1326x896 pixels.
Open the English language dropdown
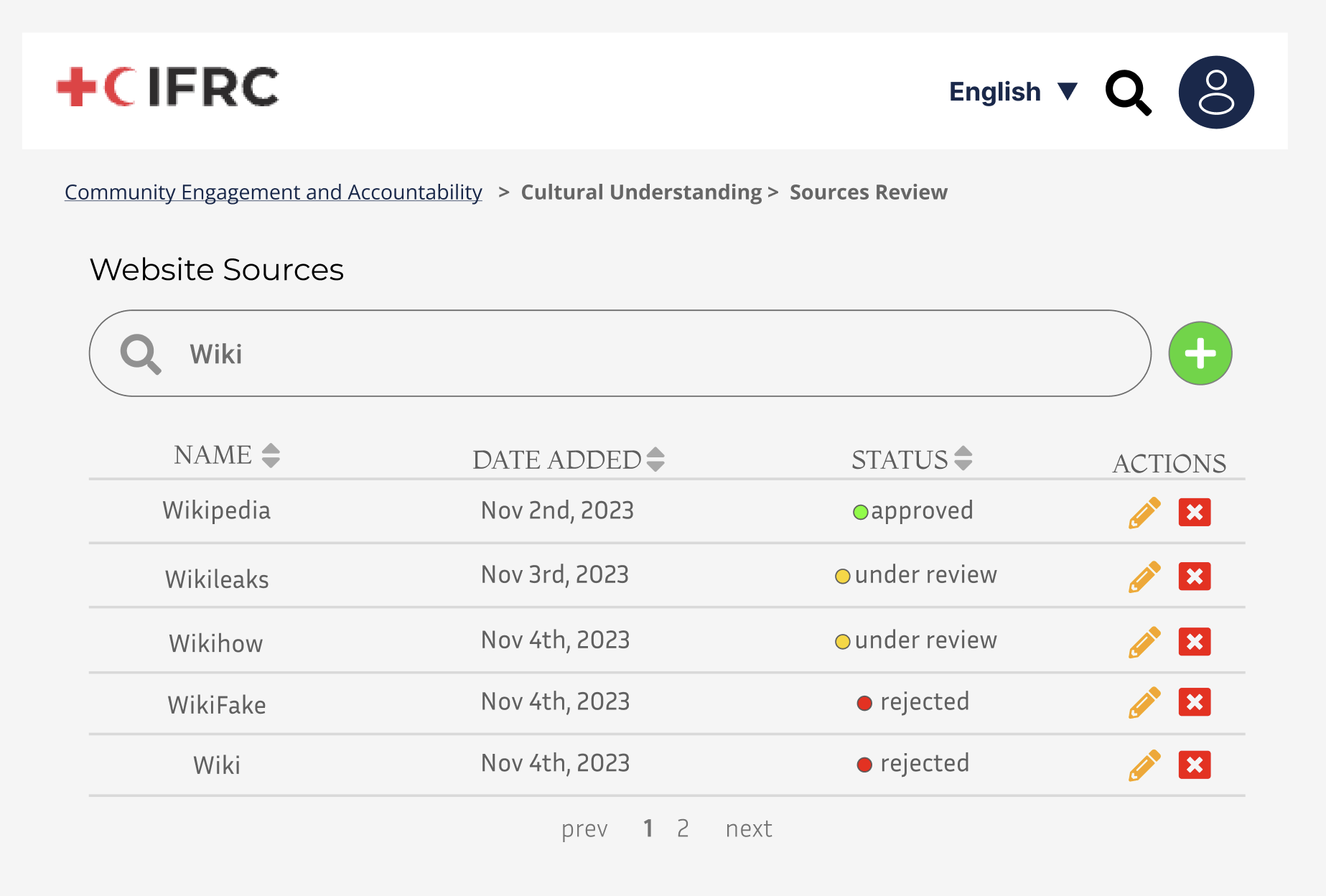pos(1013,92)
